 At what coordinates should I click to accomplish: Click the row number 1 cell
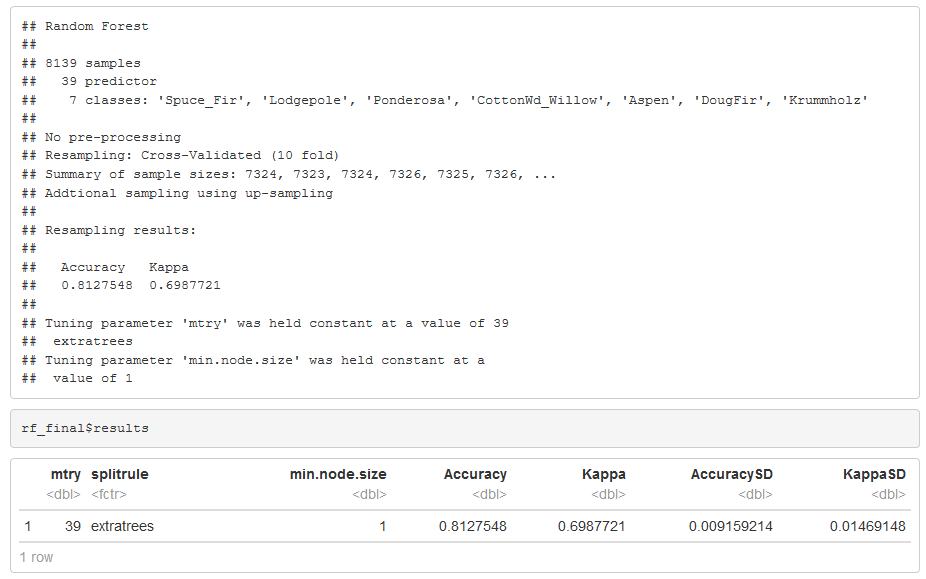28,526
